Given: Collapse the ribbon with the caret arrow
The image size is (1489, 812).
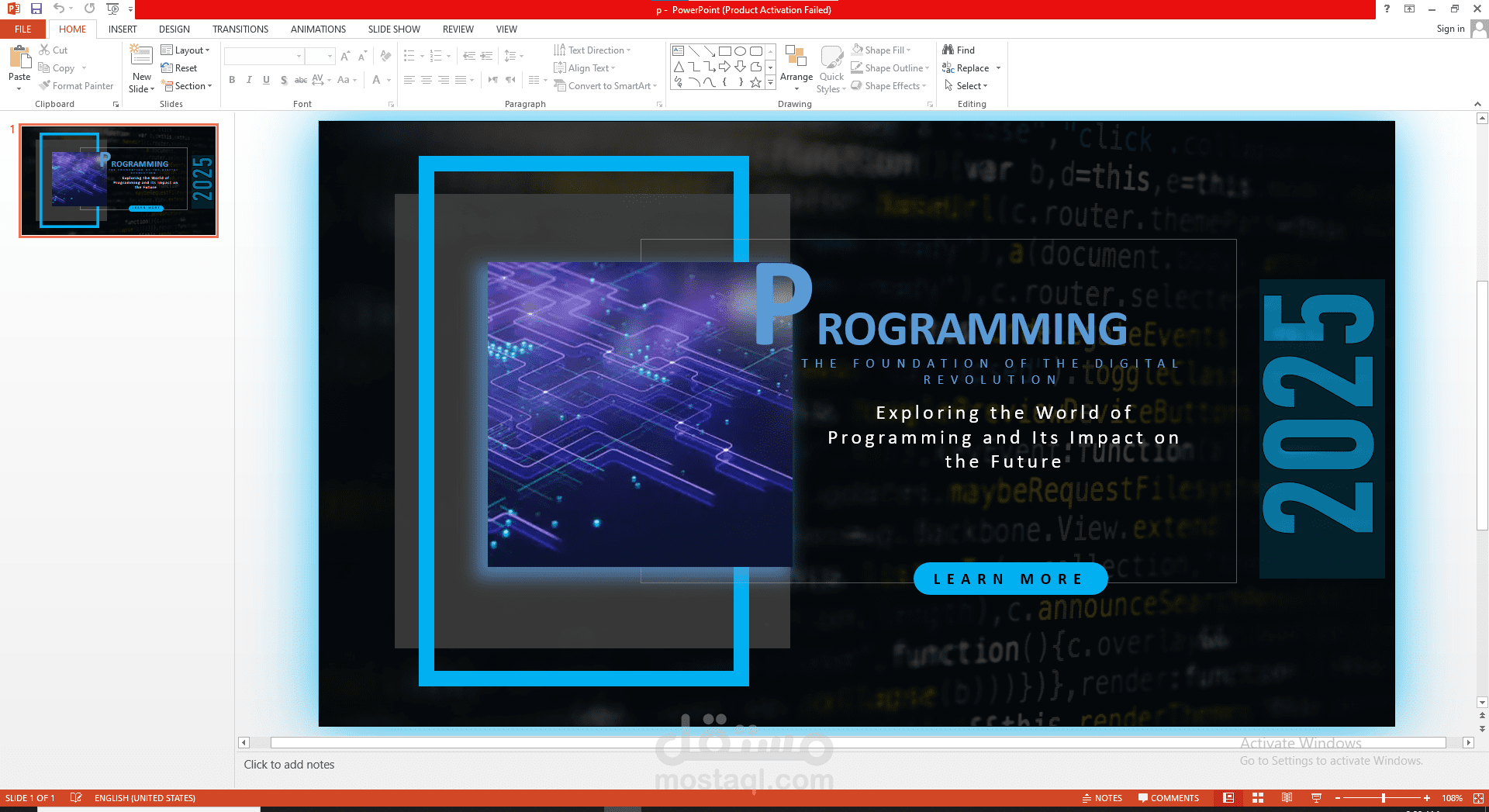Looking at the screenshot, I should (x=1477, y=104).
